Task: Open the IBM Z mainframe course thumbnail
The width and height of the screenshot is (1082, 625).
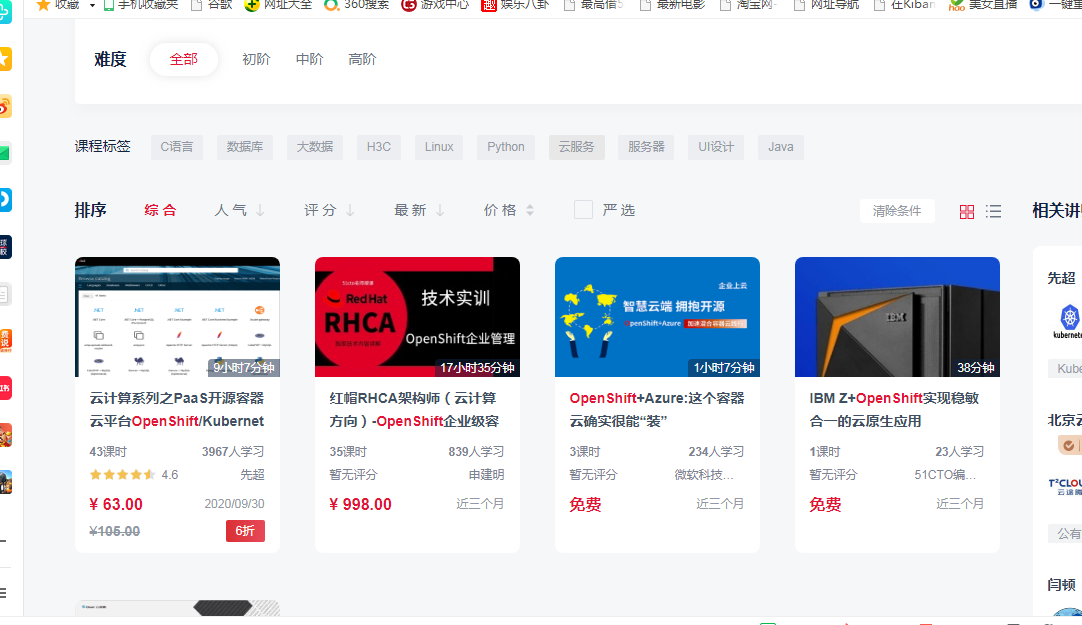Action: [x=897, y=317]
